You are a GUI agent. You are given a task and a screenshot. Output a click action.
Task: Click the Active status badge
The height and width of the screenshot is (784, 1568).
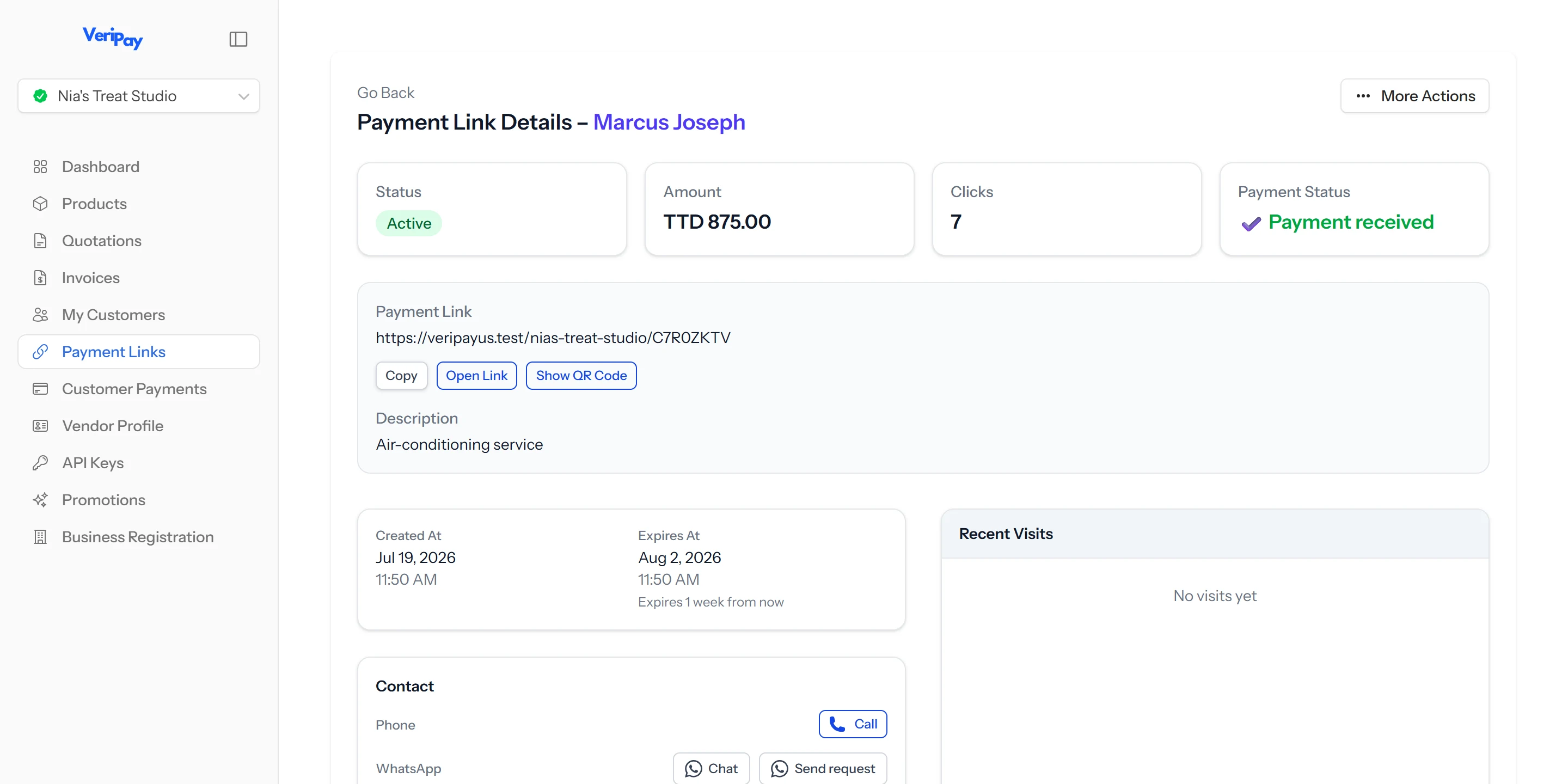[x=409, y=223]
